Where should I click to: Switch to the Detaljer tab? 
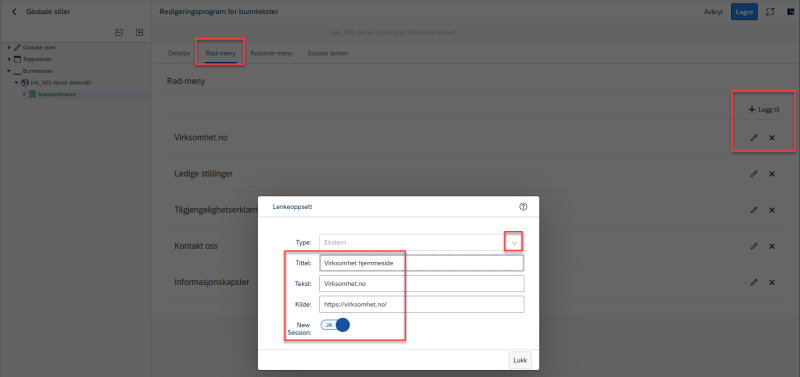tap(180, 53)
